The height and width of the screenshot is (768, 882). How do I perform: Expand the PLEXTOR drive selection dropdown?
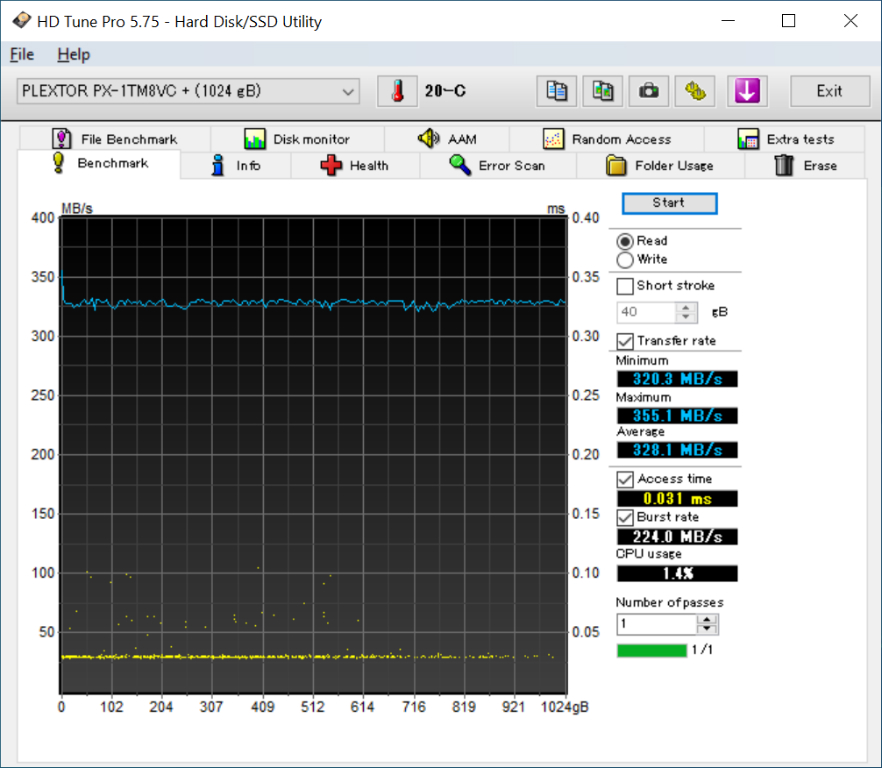click(348, 91)
